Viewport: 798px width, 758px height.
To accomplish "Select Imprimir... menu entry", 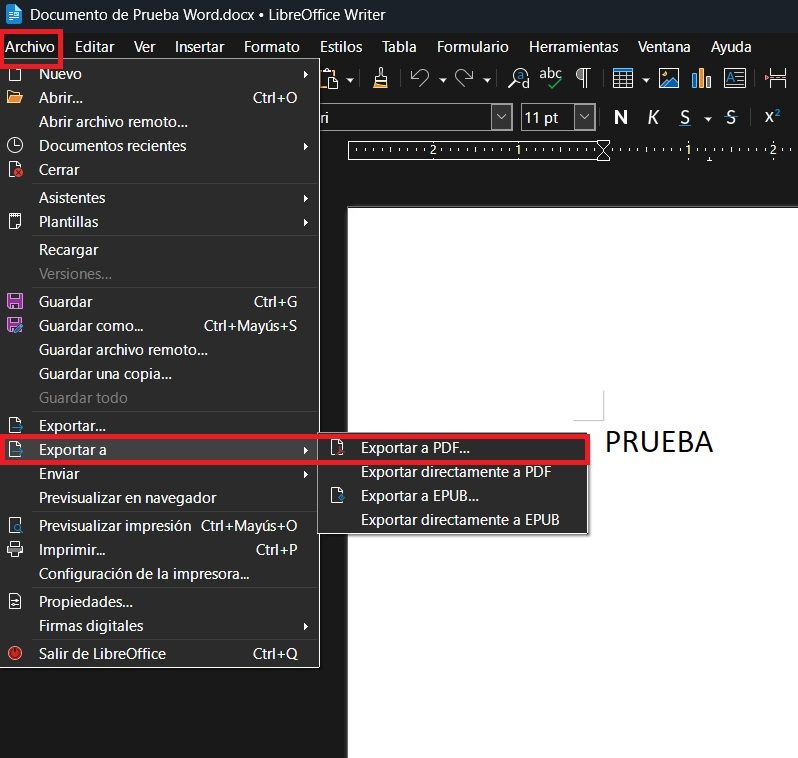I will (x=159, y=550).
